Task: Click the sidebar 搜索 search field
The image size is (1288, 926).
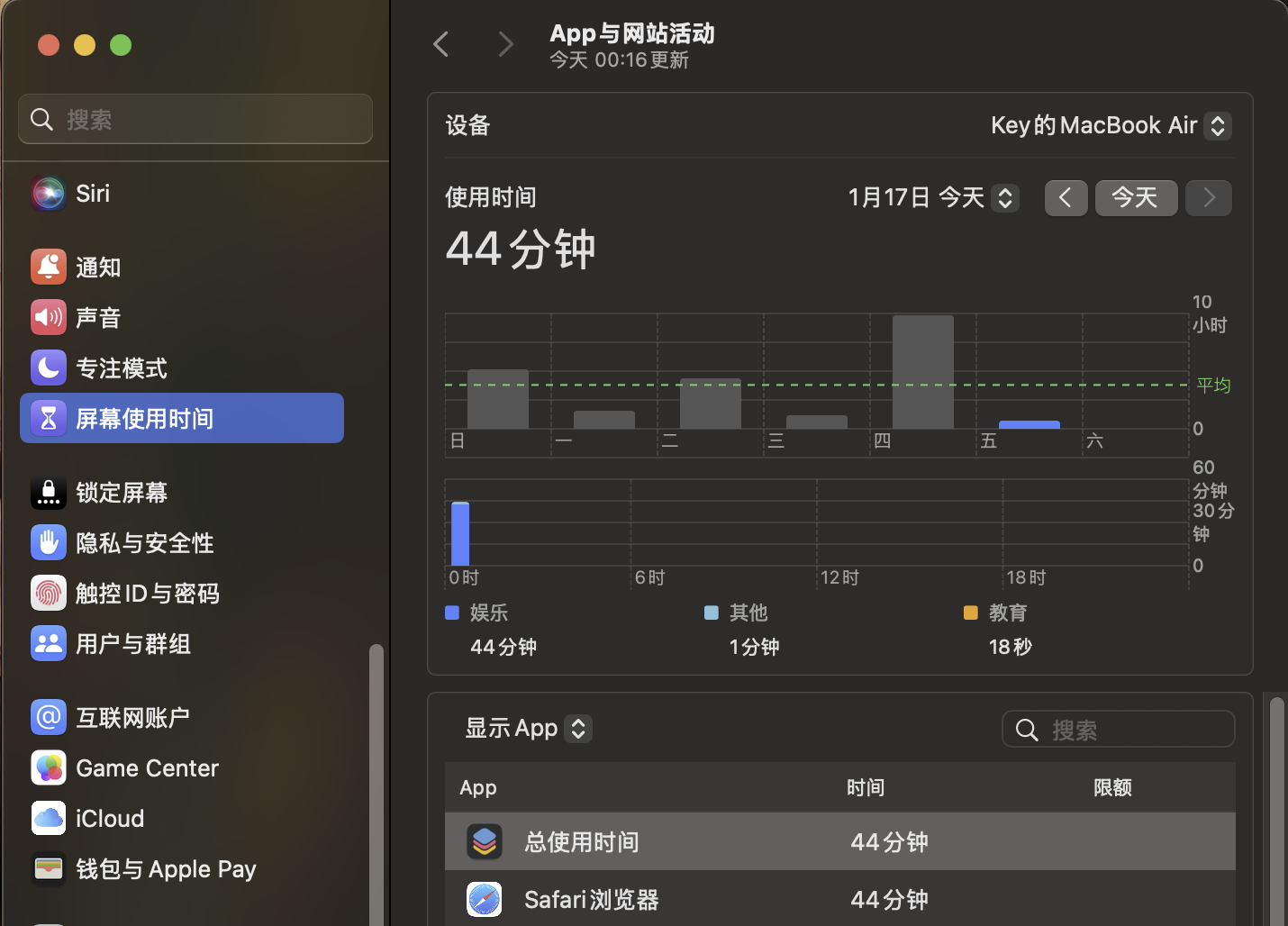Action: (195, 119)
